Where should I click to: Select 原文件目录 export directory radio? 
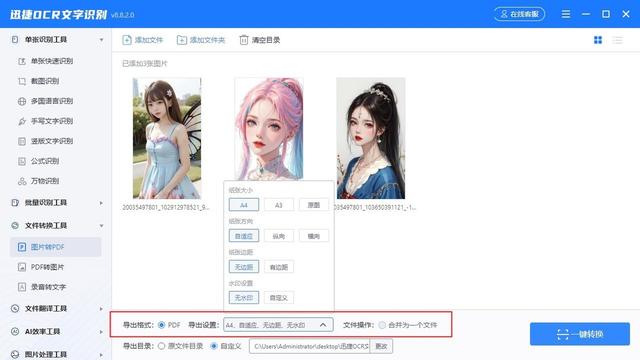(x=162, y=346)
